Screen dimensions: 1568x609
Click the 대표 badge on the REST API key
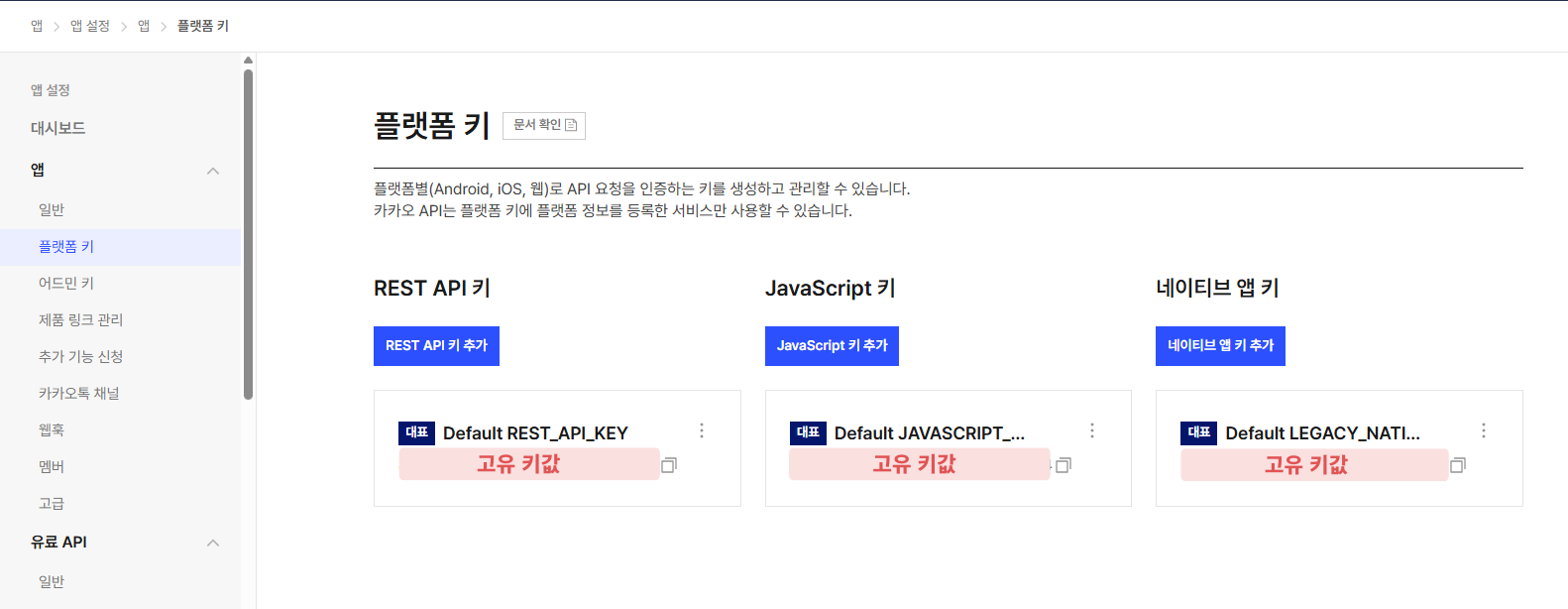(417, 432)
